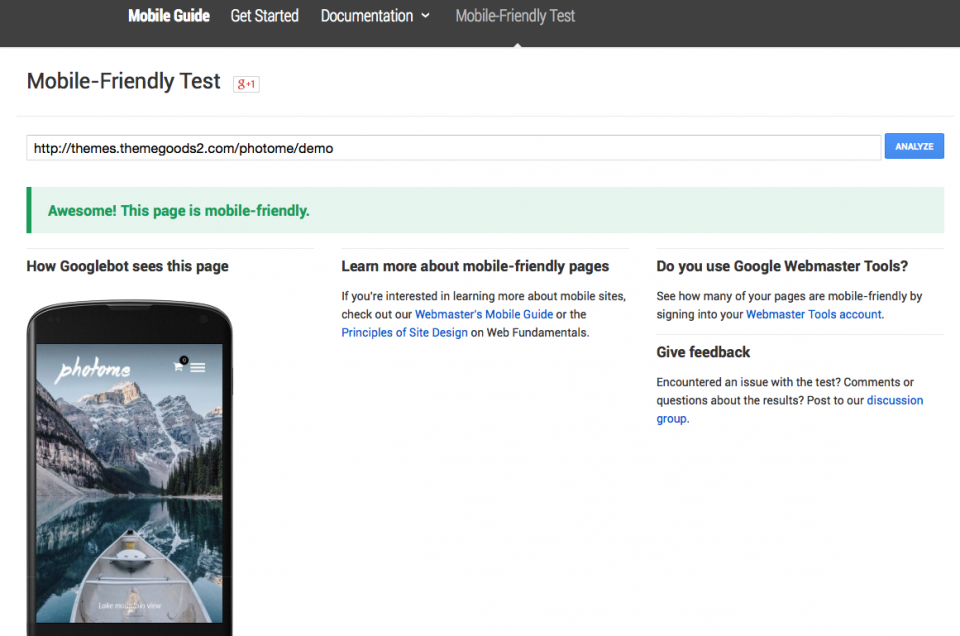Click the 'Give feedback' heading
This screenshot has width=960, height=636.
click(x=703, y=352)
